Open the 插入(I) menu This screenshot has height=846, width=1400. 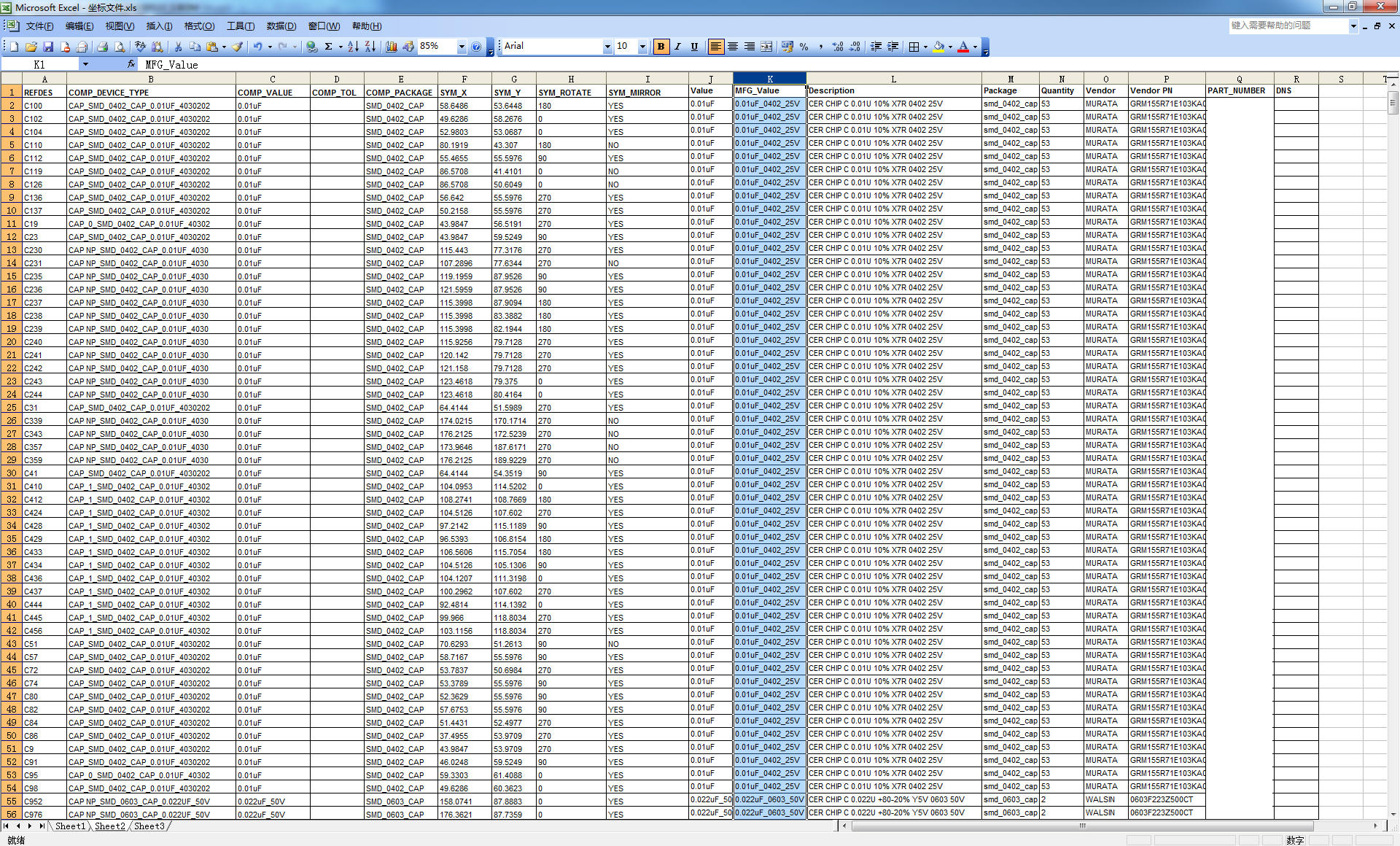pyautogui.click(x=159, y=26)
